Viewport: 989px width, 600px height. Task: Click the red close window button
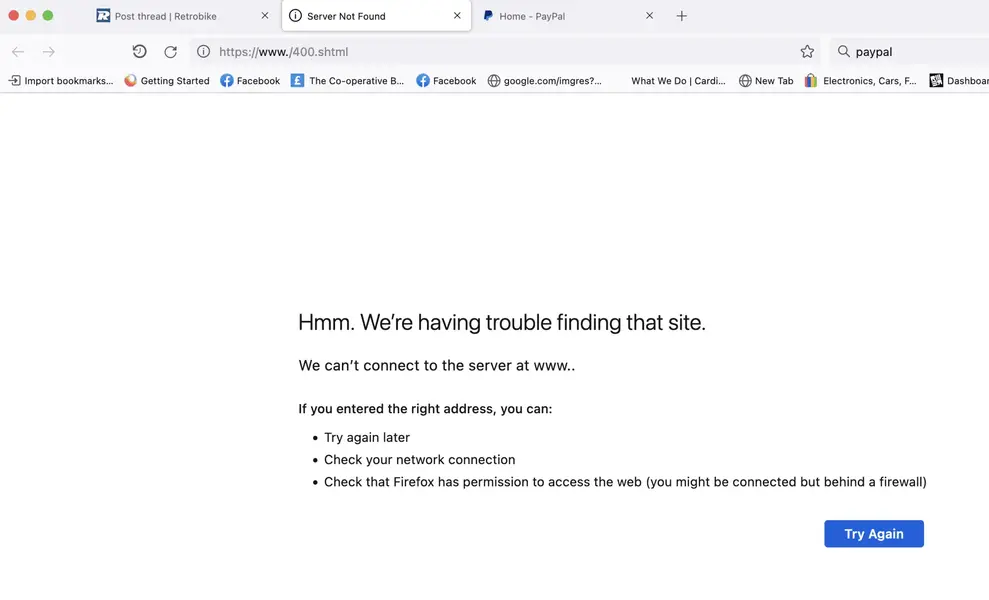(13, 15)
